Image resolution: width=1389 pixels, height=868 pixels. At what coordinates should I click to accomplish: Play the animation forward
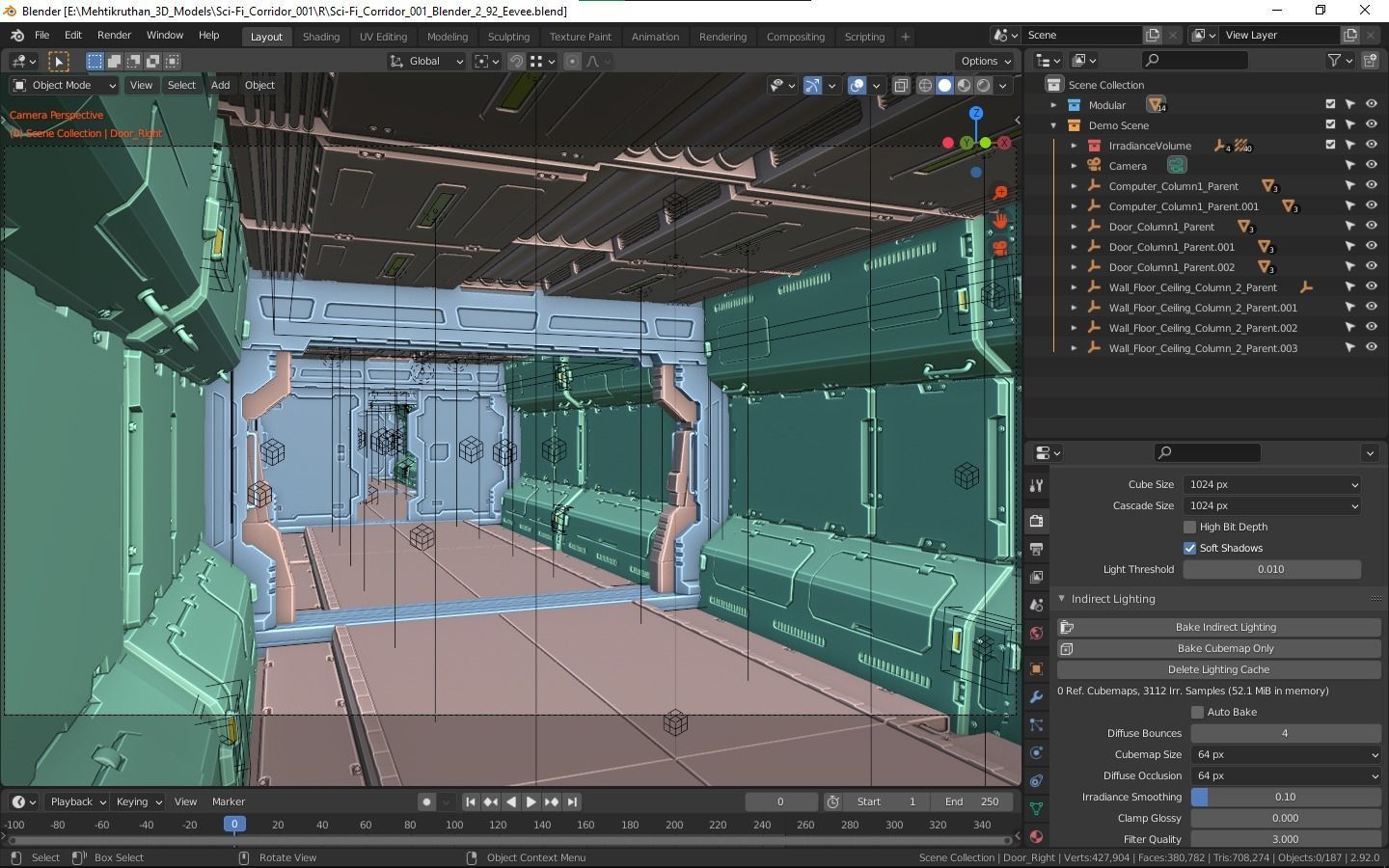pyautogui.click(x=531, y=801)
